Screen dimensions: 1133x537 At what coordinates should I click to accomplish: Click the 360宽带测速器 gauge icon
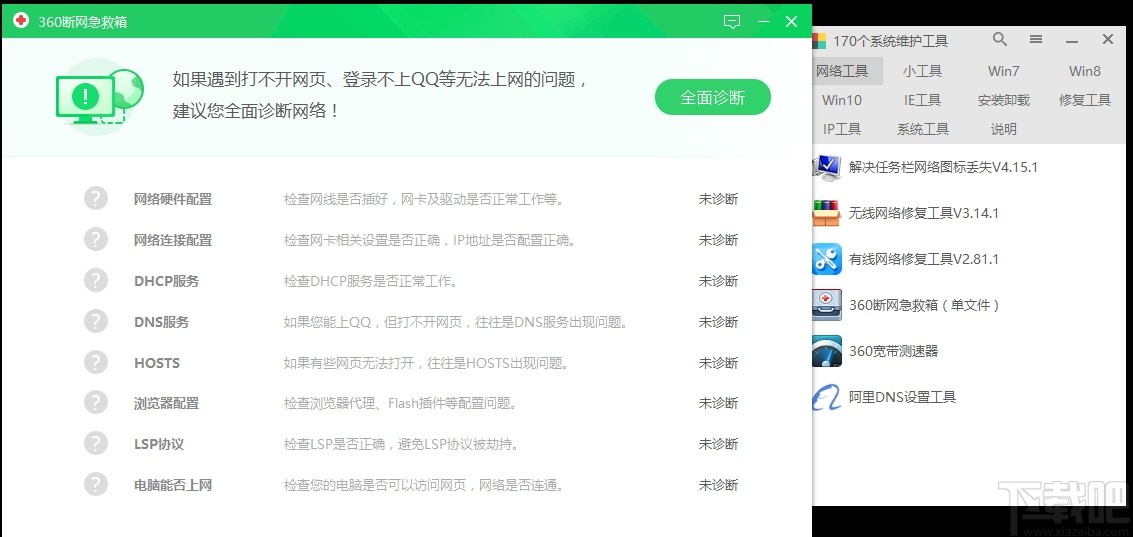coord(827,351)
